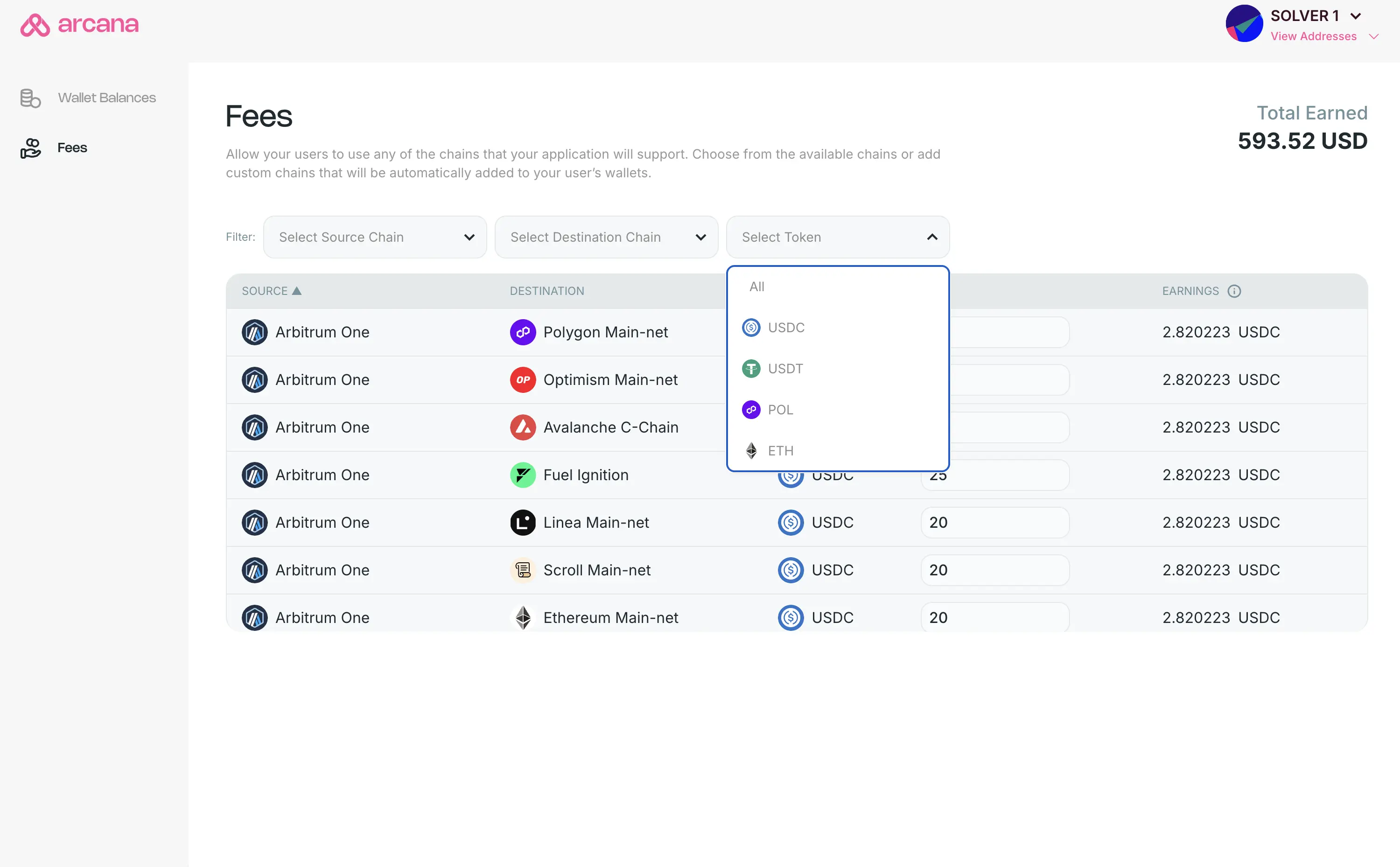1400x867 pixels.
Task: Expand the View Addresses chevron
Action: pyautogui.click(x=1373, y=37)
